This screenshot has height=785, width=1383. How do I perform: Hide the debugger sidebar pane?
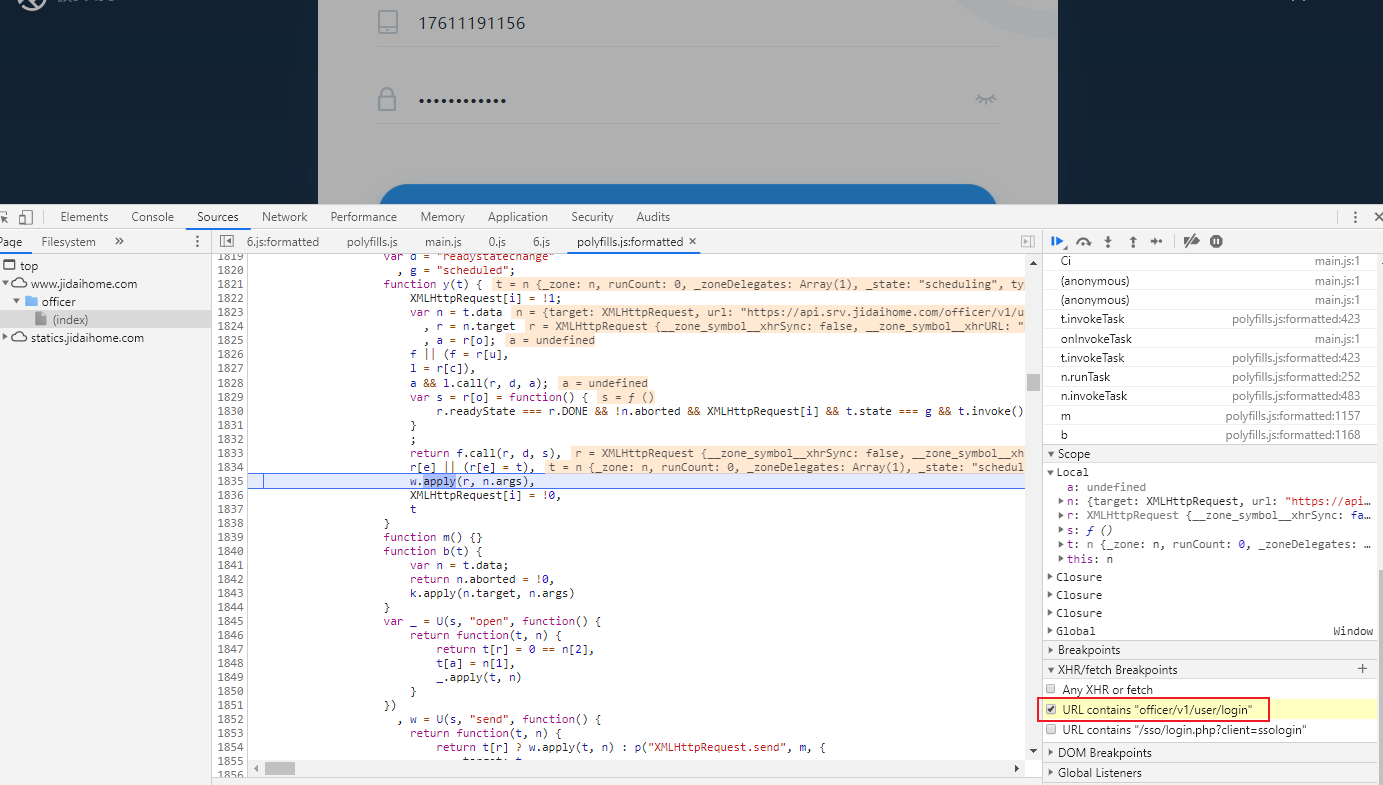(1027, 241)
